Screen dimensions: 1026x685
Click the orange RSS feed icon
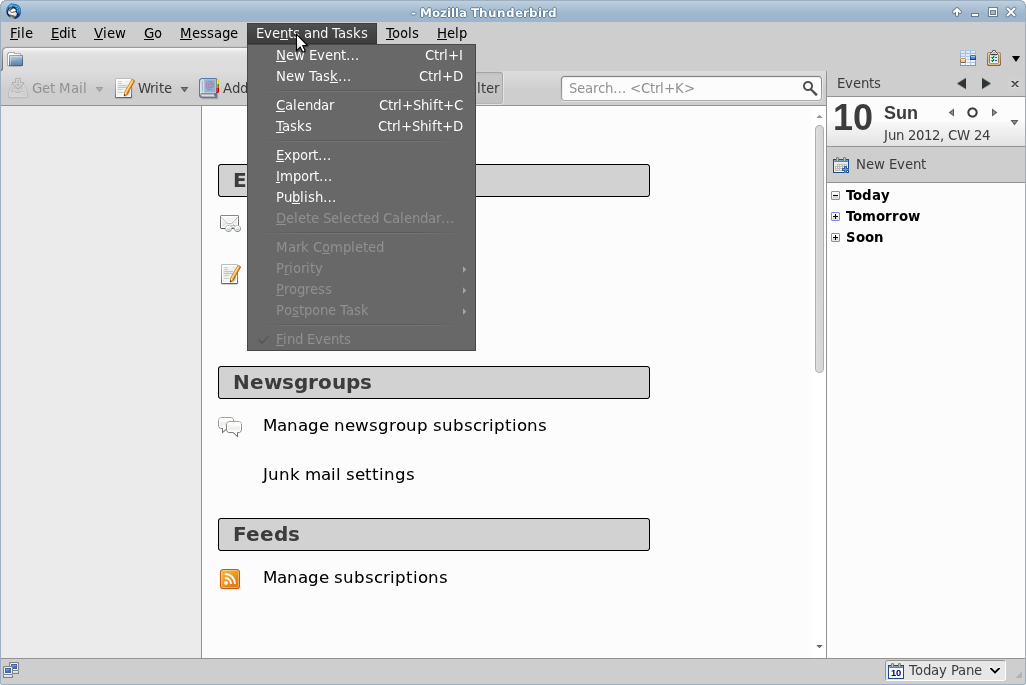click(x=230, y=578)
